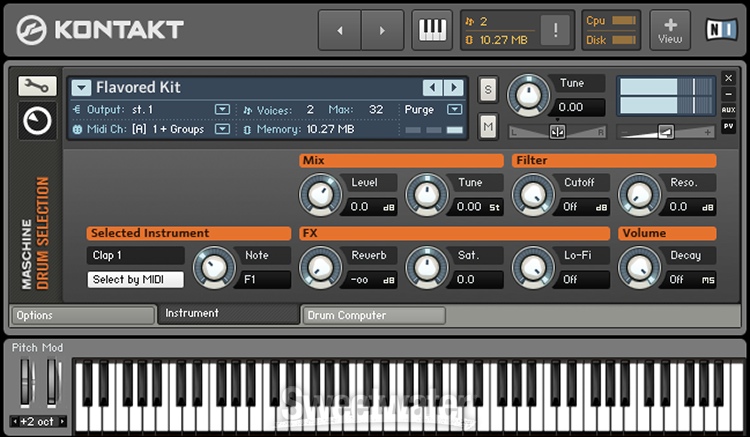Enable Select by MIDI
The width and height of the screenshot is (750, 437).
coord(135,280)
